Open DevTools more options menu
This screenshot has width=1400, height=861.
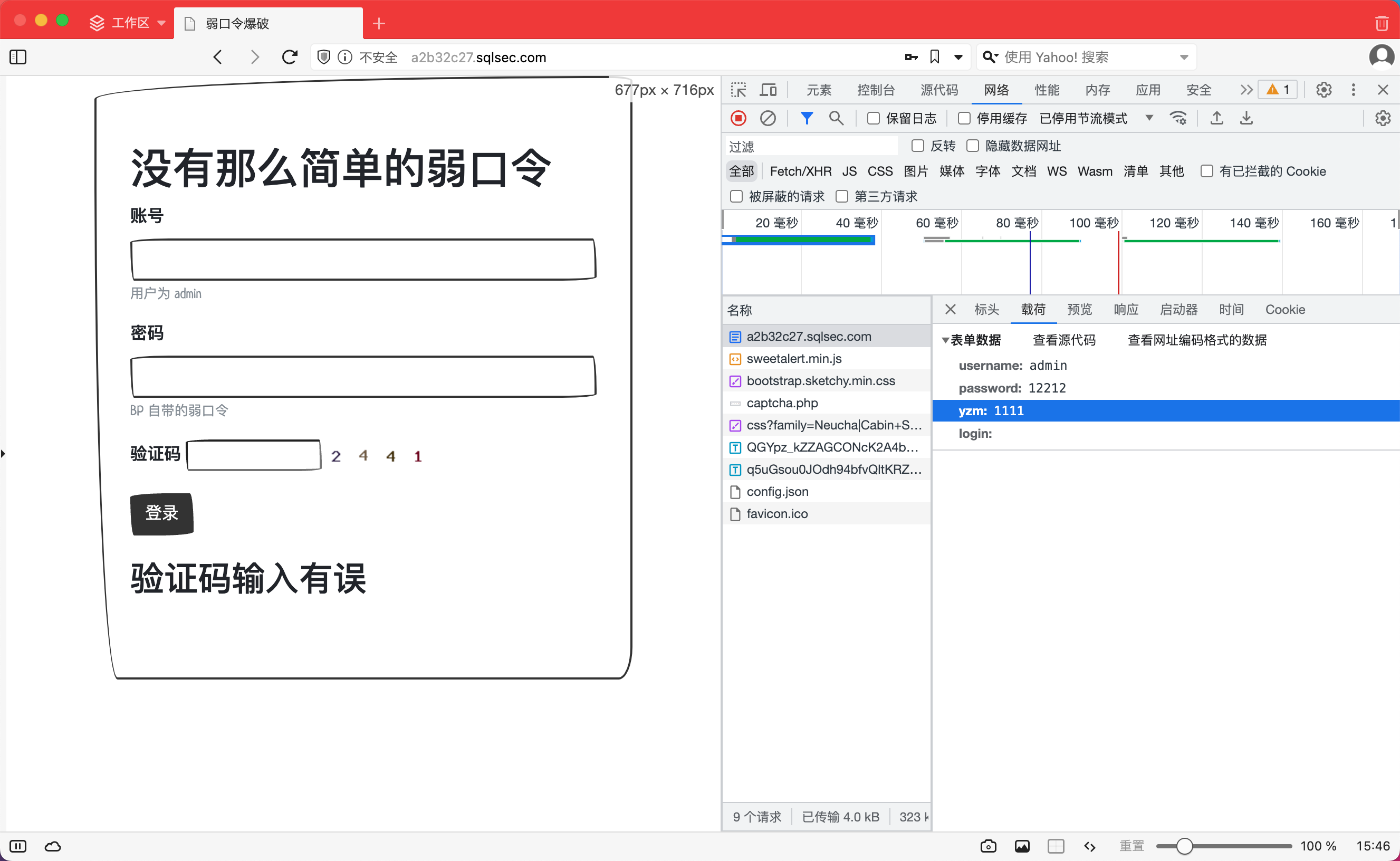coord(1353,90)
